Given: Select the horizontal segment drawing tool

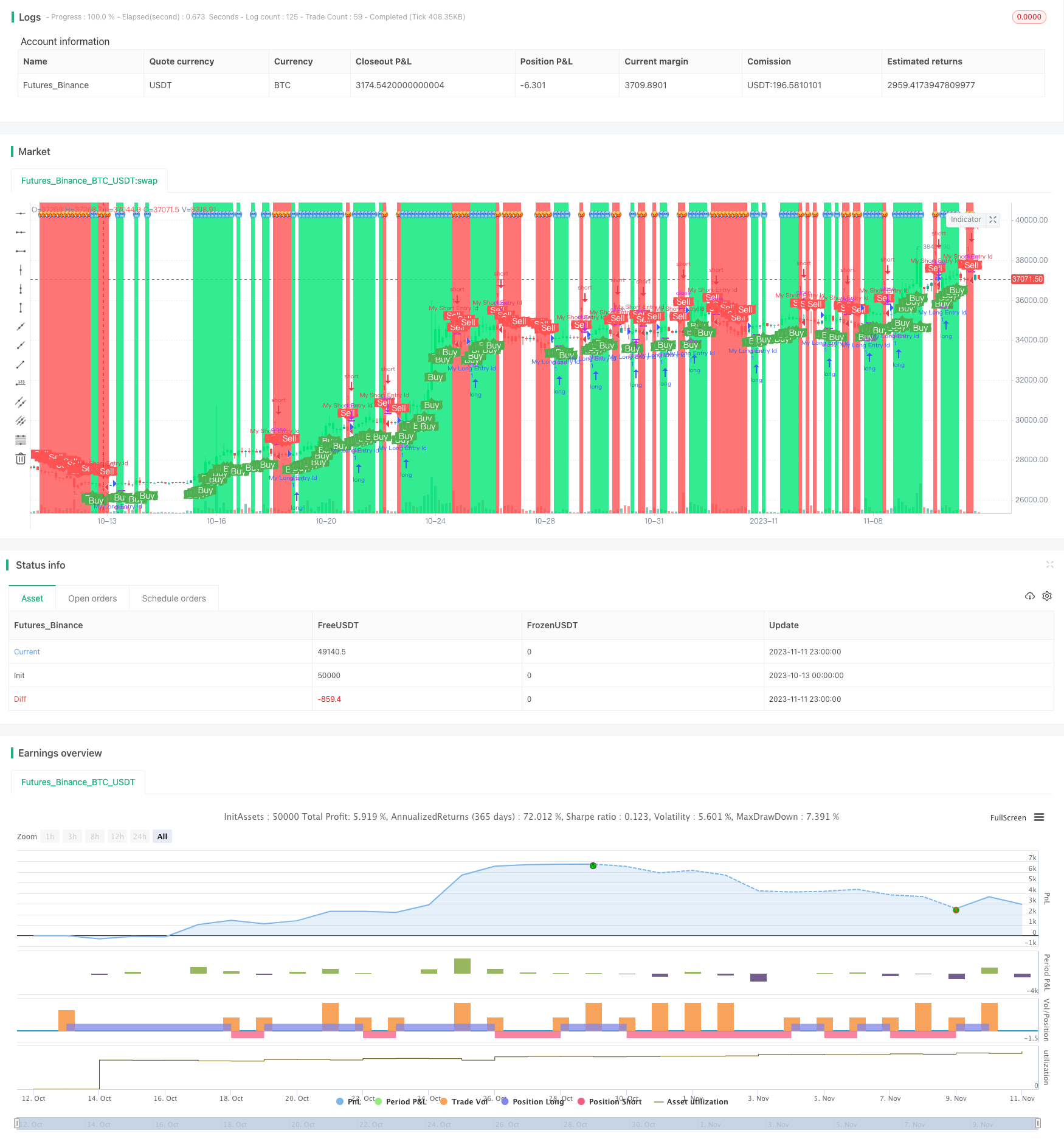Looking at the screenshot, I should point(21,251).
